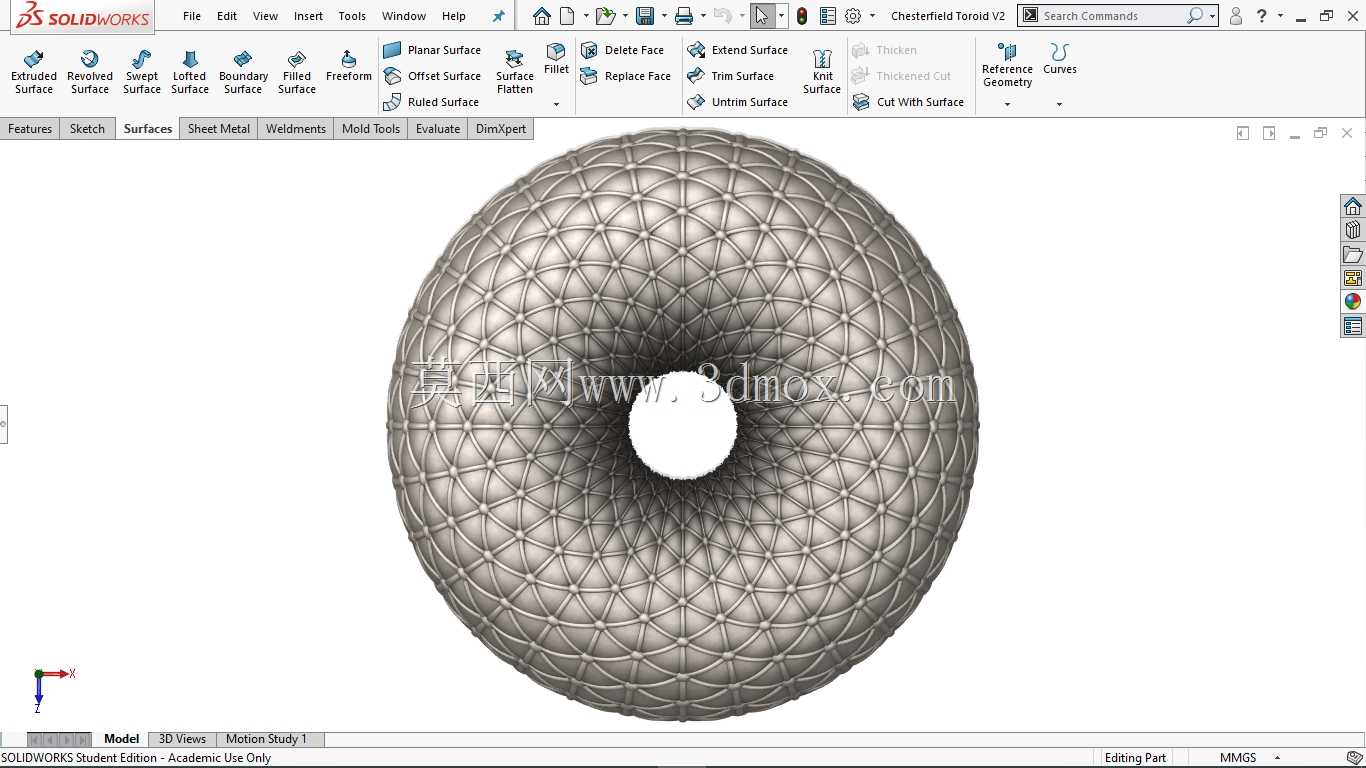Select the Extruded Surface tool
The width and height of the screenshot is (1366, 768).
coord(34,72)
